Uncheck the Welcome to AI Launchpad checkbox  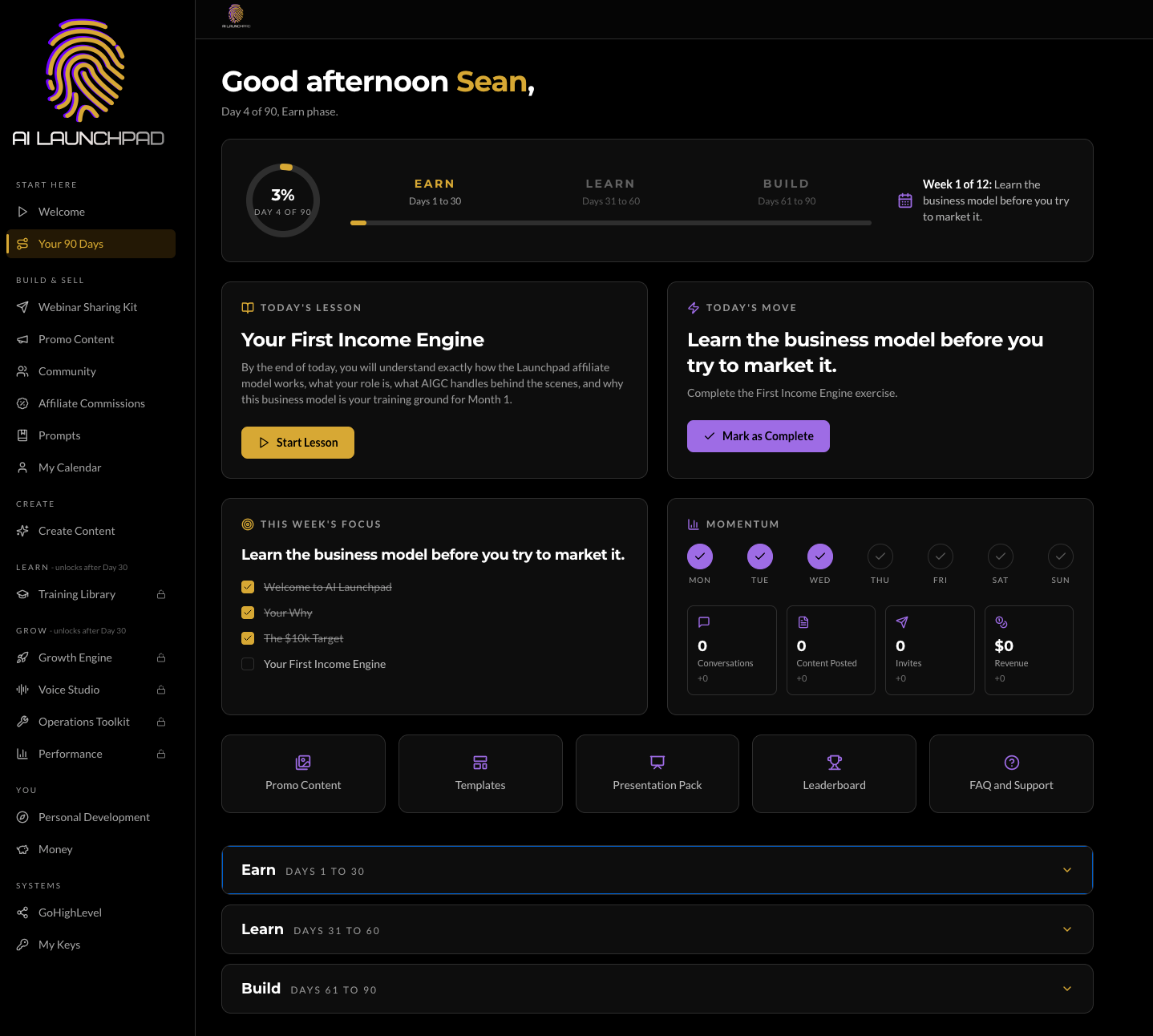coord(248,587)
